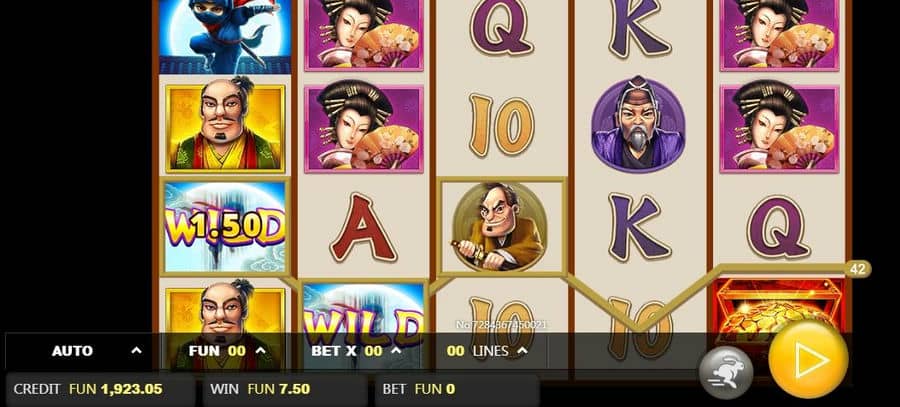Select the samurai with sword symbol
This screenshot has height=407, width=900.
tap(499, 226)
